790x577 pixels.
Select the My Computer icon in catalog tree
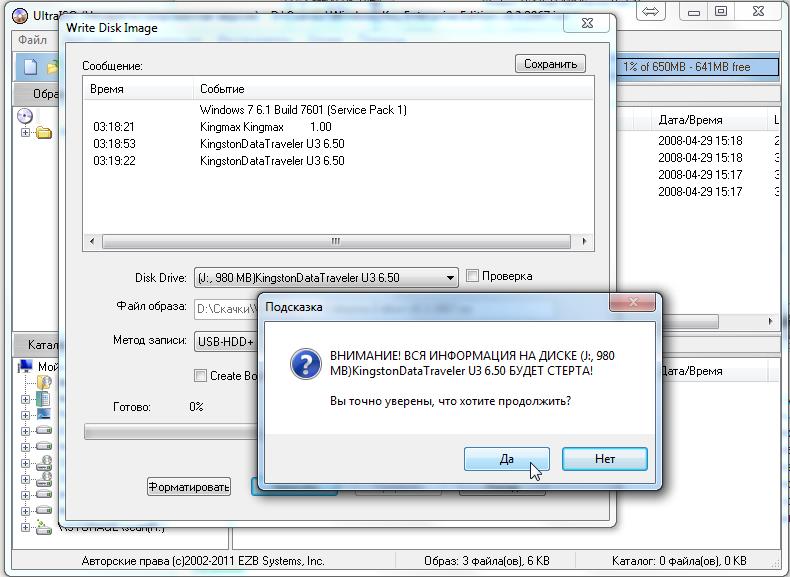click(x=26, y=366)
